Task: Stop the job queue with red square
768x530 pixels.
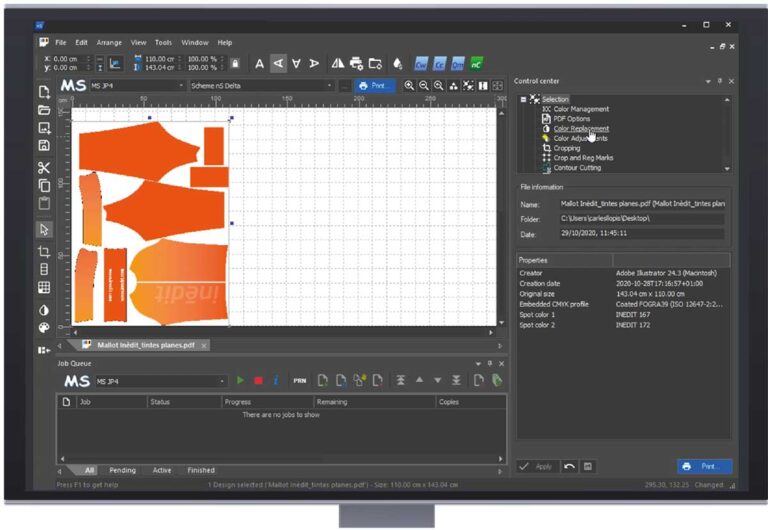Action: 259,381
